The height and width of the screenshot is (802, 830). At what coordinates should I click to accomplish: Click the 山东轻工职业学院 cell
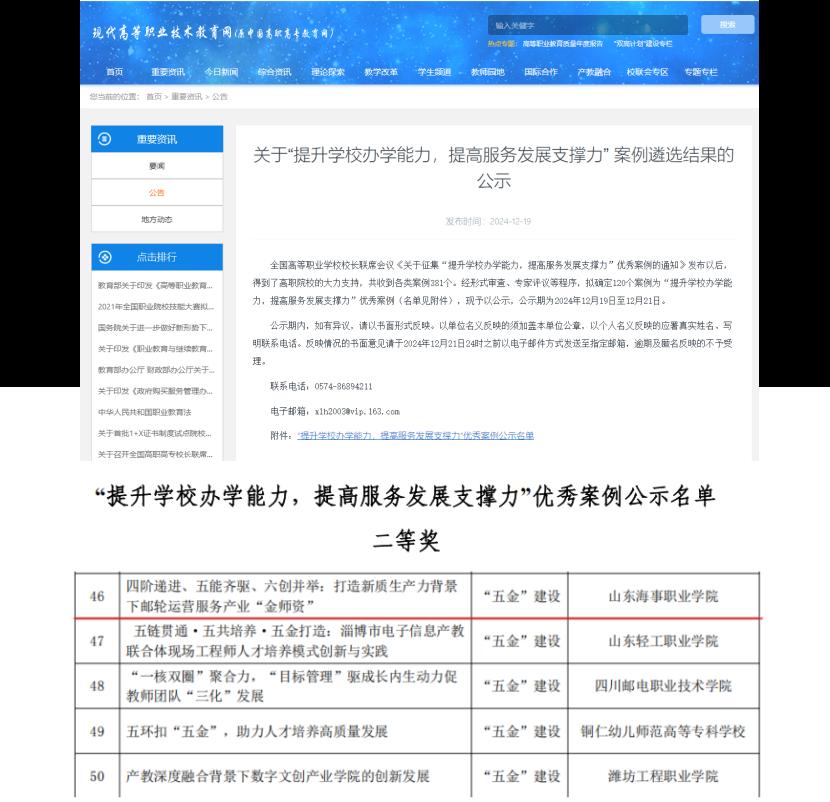click(663, 642)
